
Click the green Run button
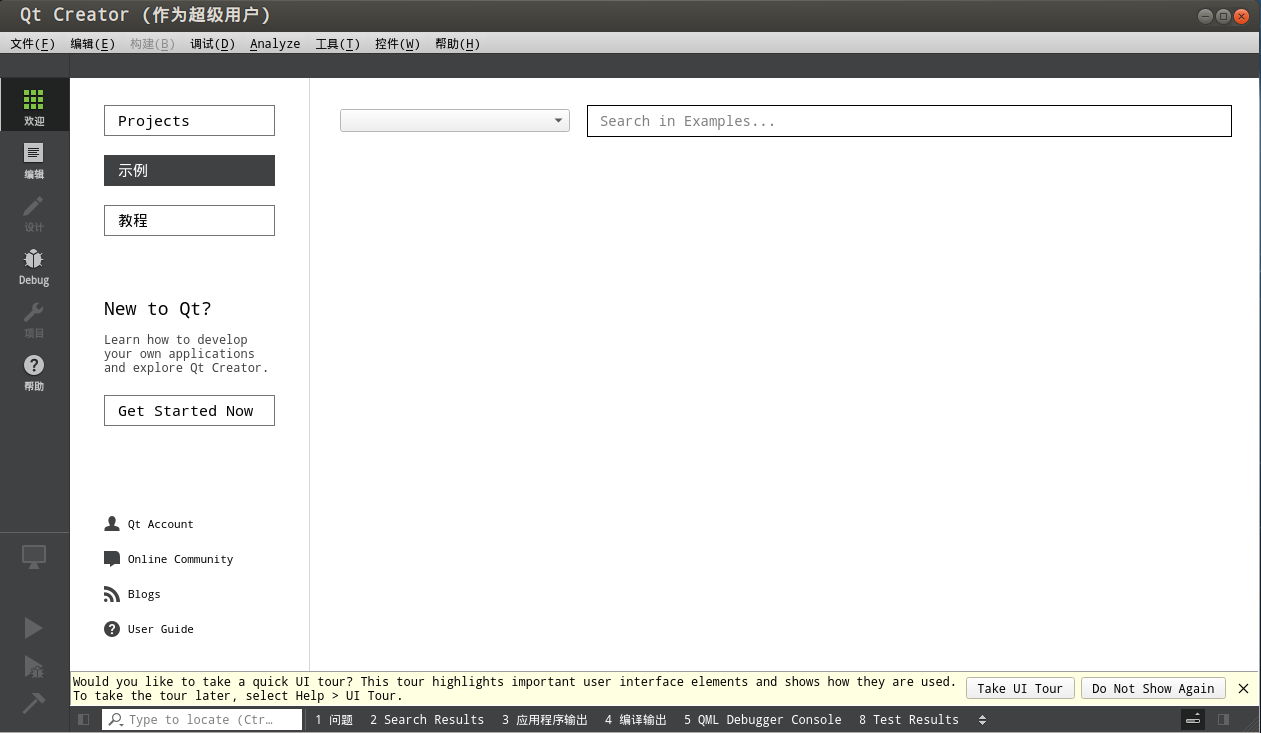(34, 627)
